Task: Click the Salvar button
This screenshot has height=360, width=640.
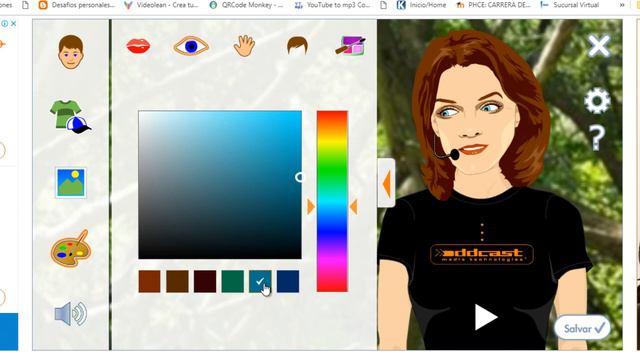Action: [x=582, y=327]
